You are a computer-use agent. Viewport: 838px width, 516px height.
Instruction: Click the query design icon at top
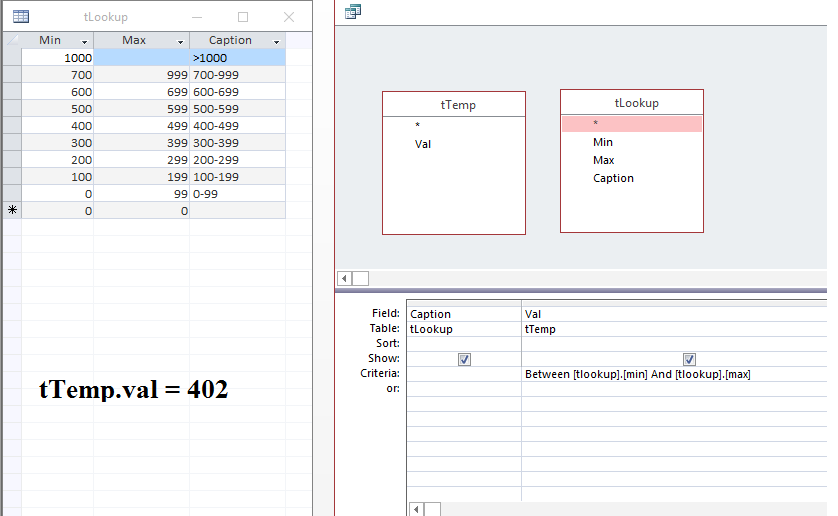click(352, 12)
